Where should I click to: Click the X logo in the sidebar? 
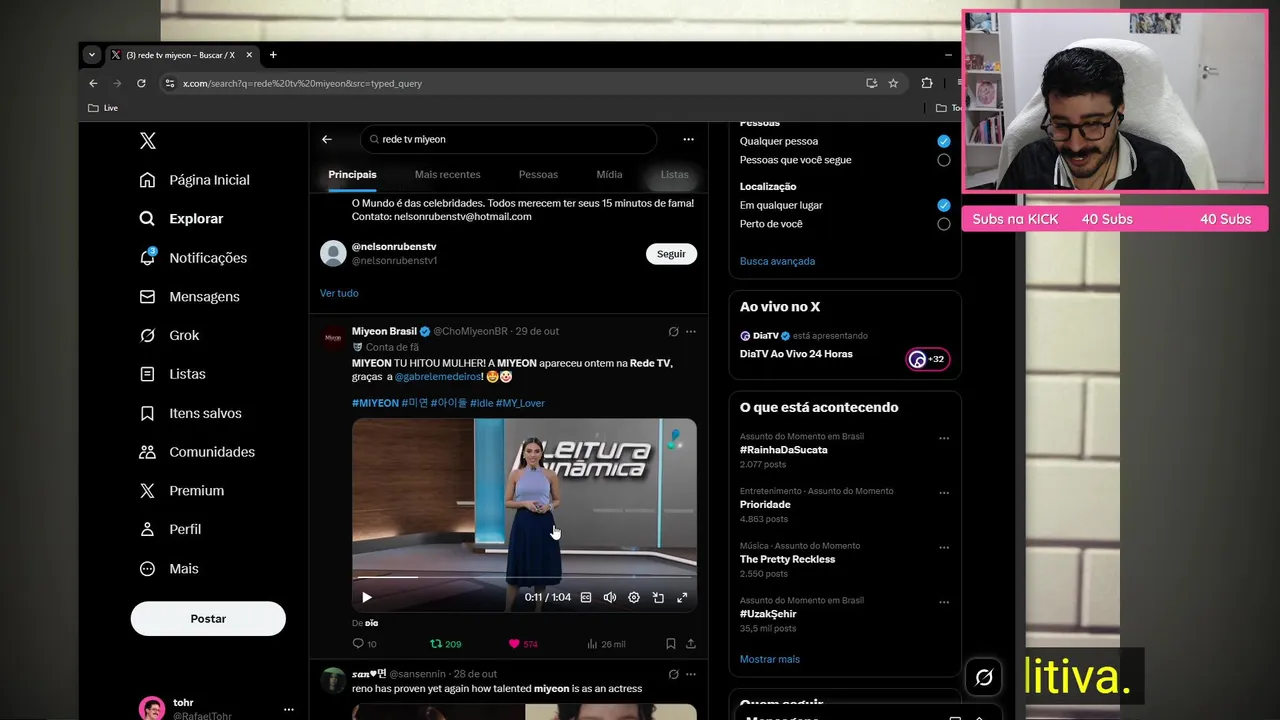click(x=148, y=141)
